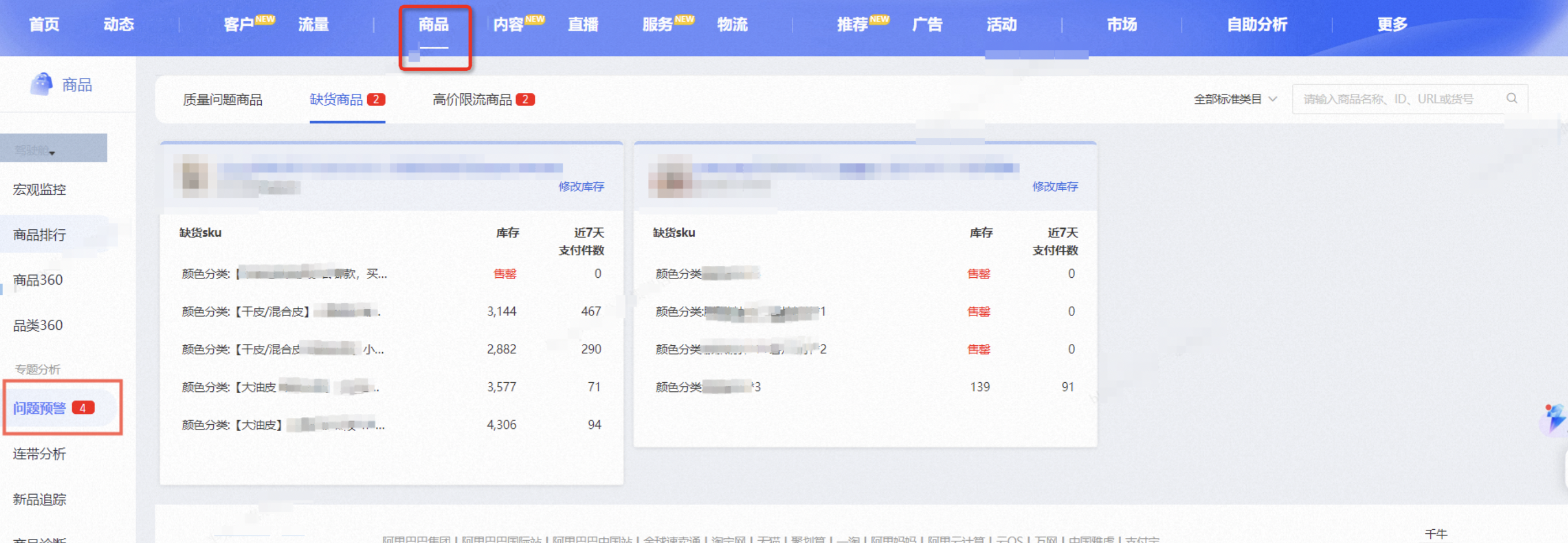Open 自助分析 in the top navigation
Image resolution: width=1568 pixels, height=543 pixels.
(x=1257, y=24)
